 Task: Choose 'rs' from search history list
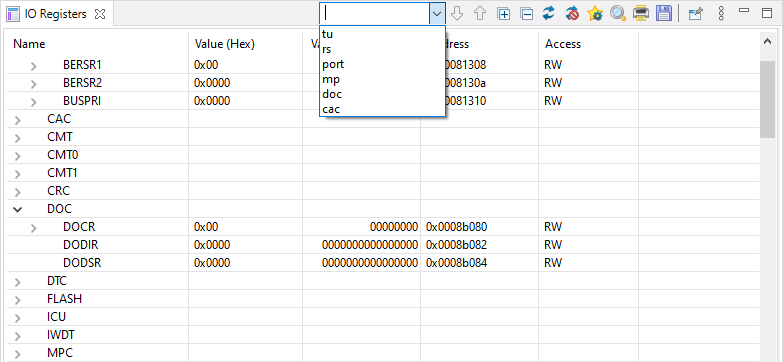click(x=382, y=49)
